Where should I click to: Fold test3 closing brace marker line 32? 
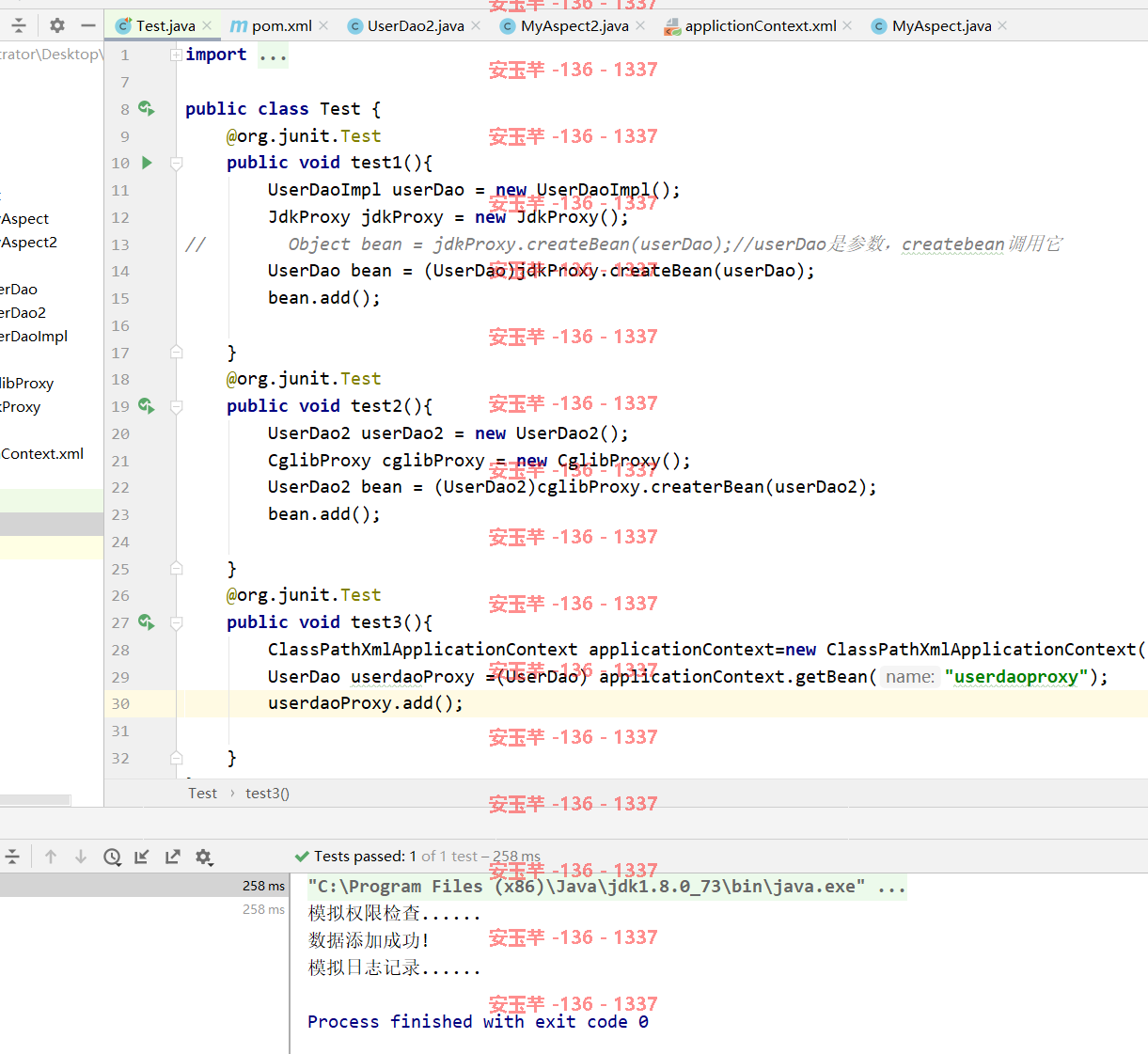click(176, 758)
